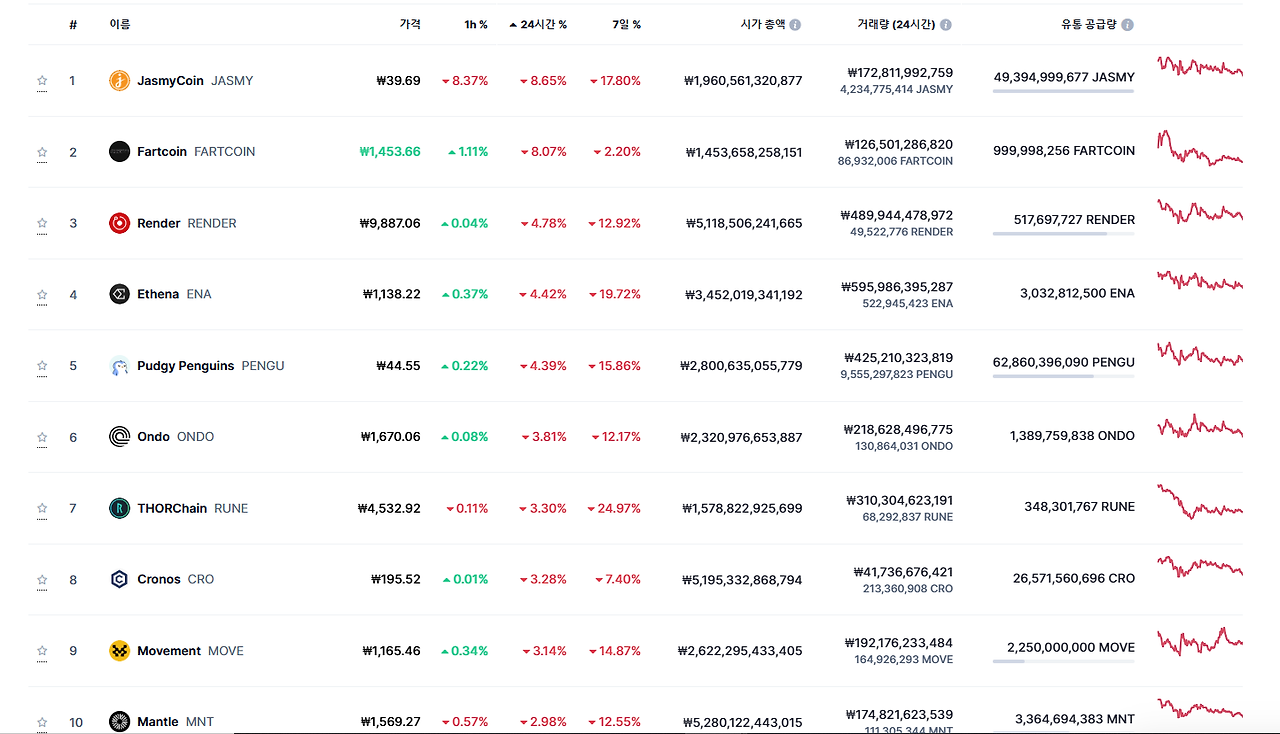
Task: Open the Ethena ENA coin page
Action: (x=174, y=294)
